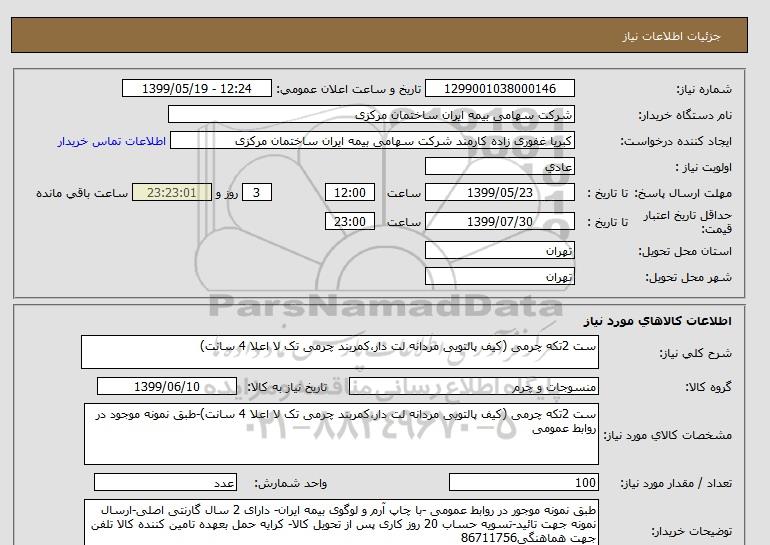Screen dimensions: 770x545
Task: Click the text ساعت باقی مانده
Action: 82,193
